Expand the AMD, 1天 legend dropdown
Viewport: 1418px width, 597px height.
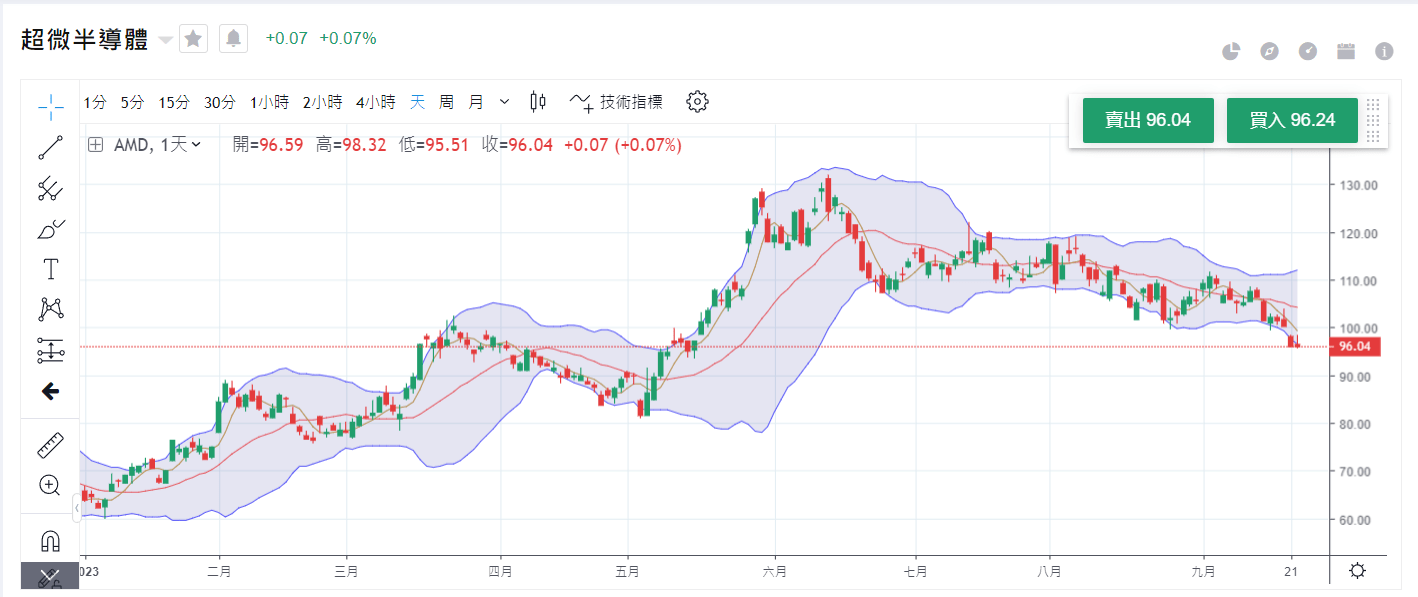196,144
